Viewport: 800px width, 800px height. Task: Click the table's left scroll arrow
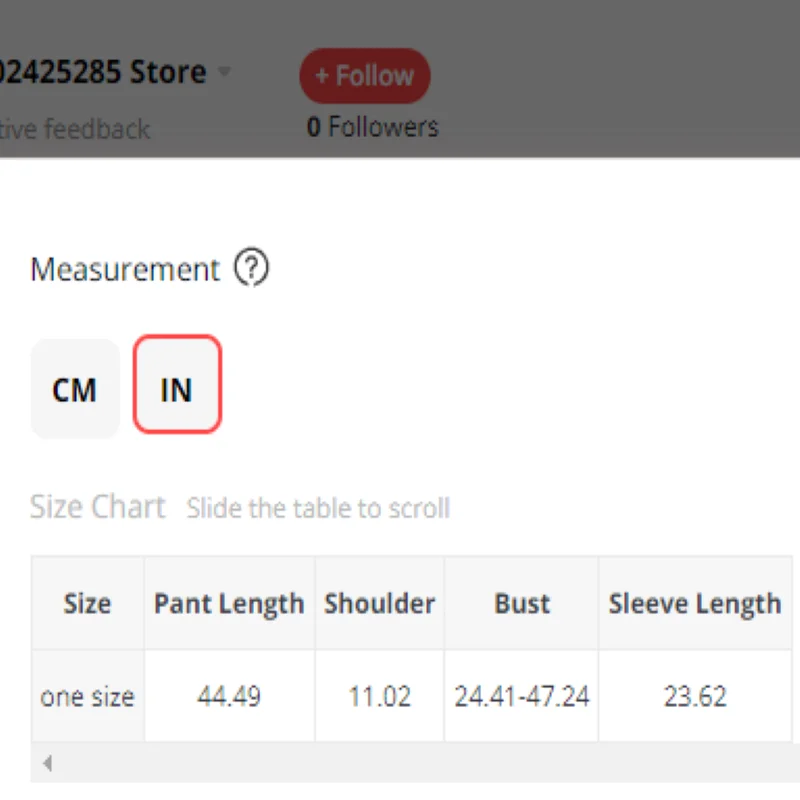point(47,764)
